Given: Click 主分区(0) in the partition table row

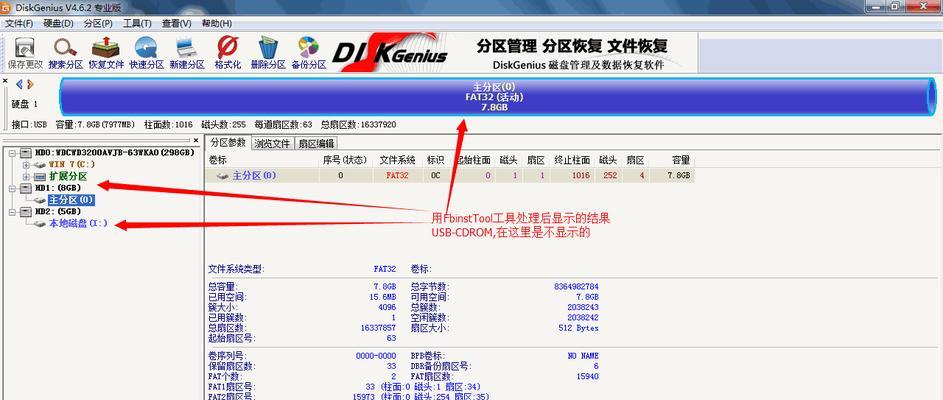Looking at the screenshot, I should (254, 176).
